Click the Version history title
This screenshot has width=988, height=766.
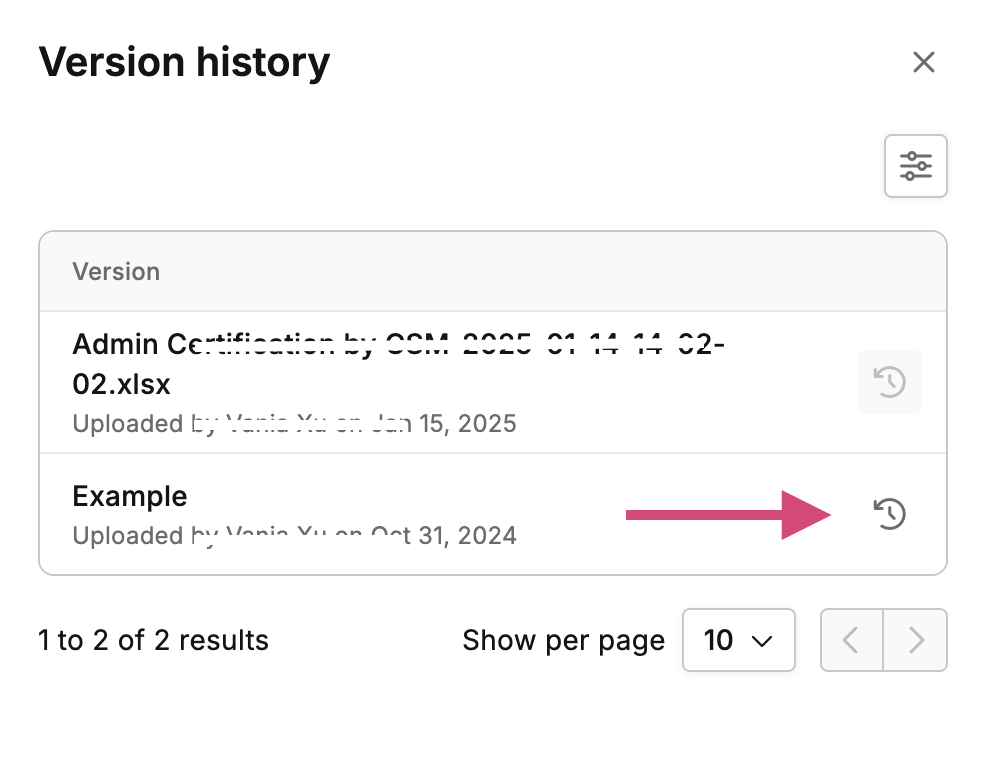click(x=184, y=62)
